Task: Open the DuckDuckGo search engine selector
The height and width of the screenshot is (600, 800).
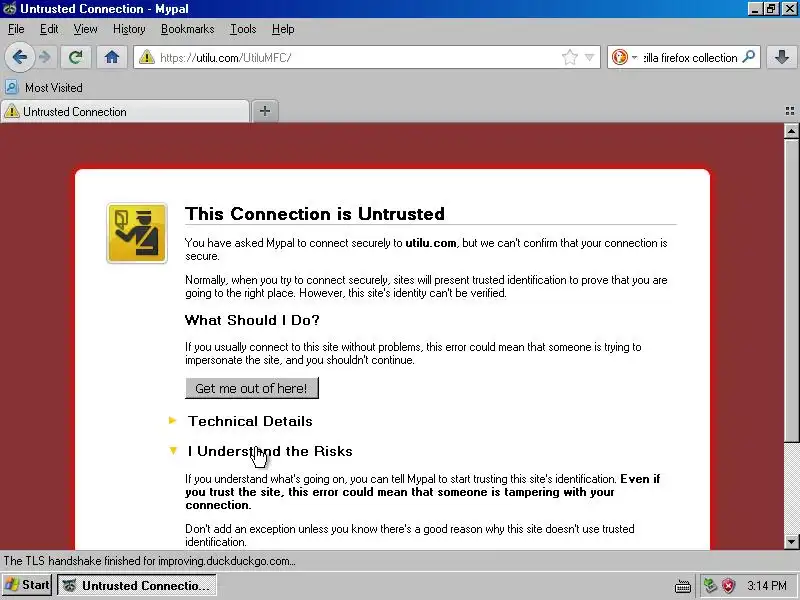Action: [624, 57]
